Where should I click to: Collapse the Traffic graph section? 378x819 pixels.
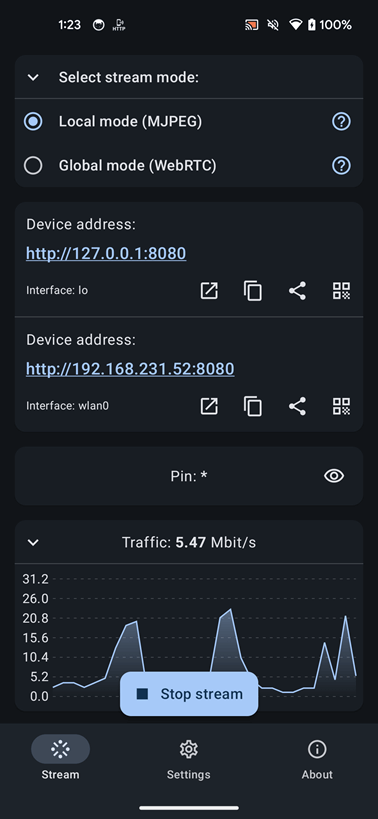33,543
